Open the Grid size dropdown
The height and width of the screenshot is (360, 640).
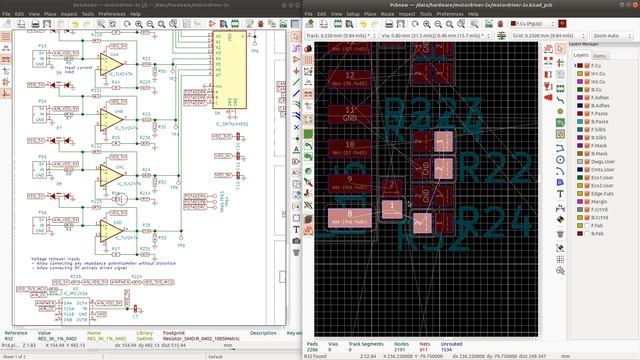pyautogui.click(x=549, y=36)
